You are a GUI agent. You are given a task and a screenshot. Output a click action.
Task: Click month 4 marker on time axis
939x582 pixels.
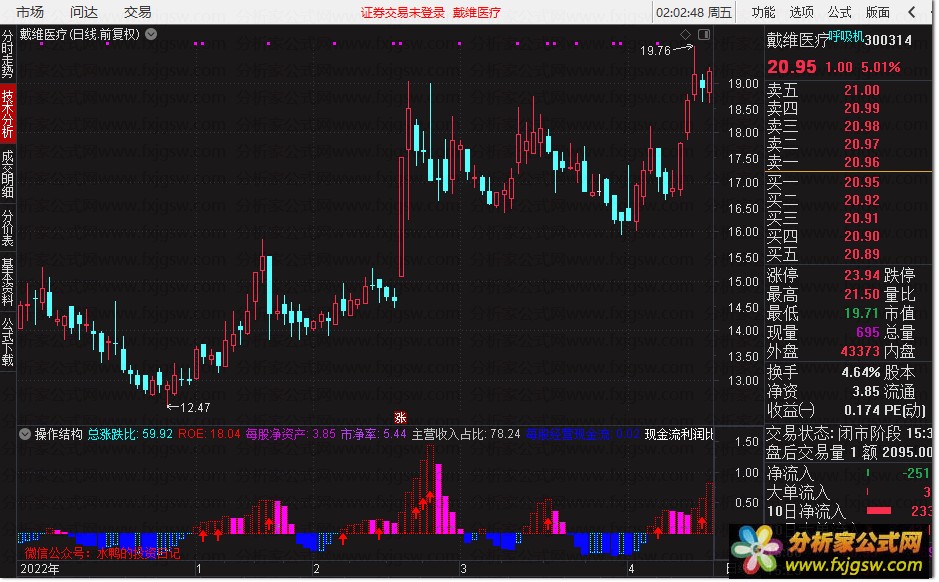[x=631, y=569]
